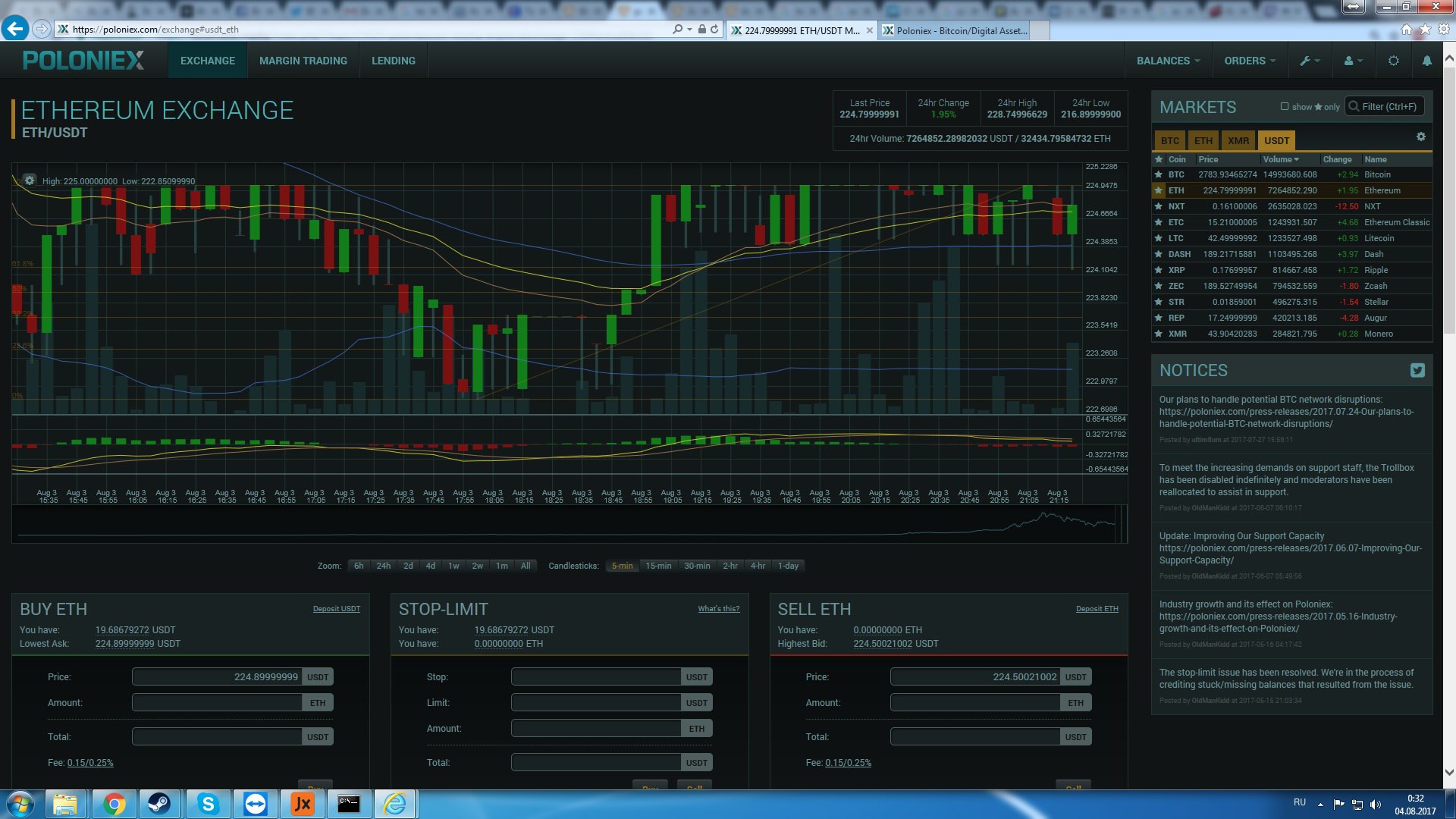Viewport: 1456px width, 819px height.
Task: Expand the Orders dropdown
Action: [x=1250, y=61]
